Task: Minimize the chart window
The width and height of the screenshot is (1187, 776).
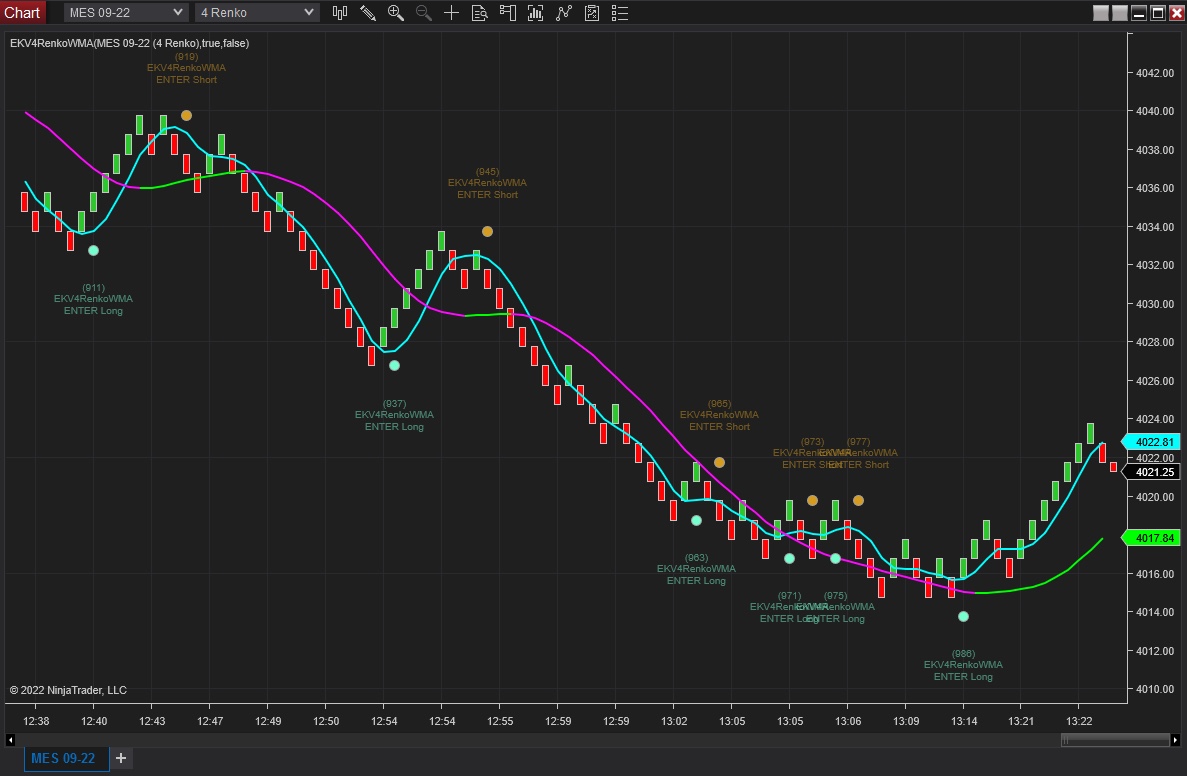Action: pos(1139,13)
